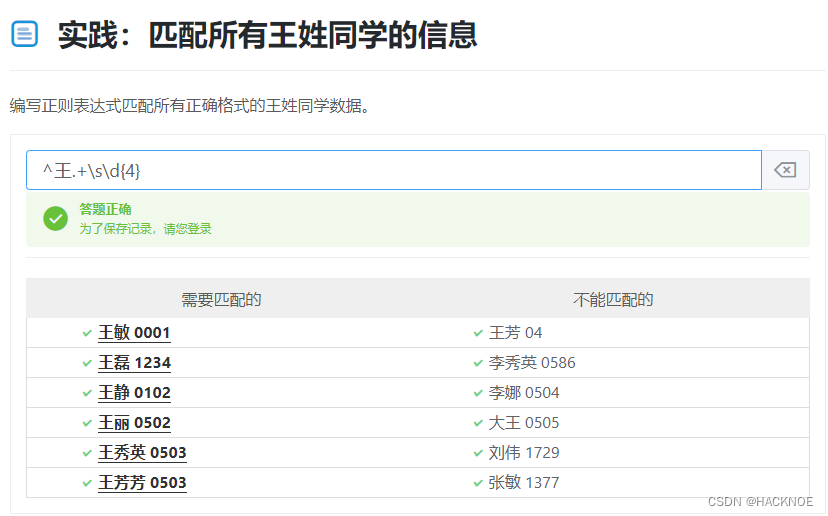
Task: Select the 王敏 0001 row
Action: pos(134,333)
